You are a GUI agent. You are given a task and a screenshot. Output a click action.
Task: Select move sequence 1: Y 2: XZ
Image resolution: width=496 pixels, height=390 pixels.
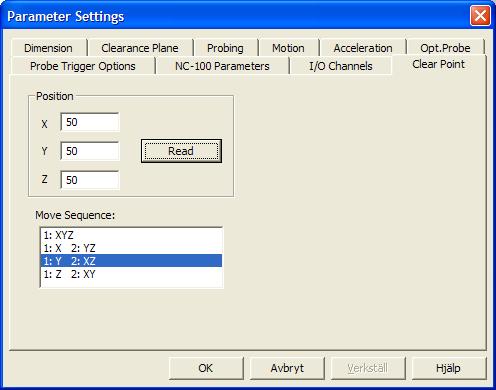coord(131,261)
